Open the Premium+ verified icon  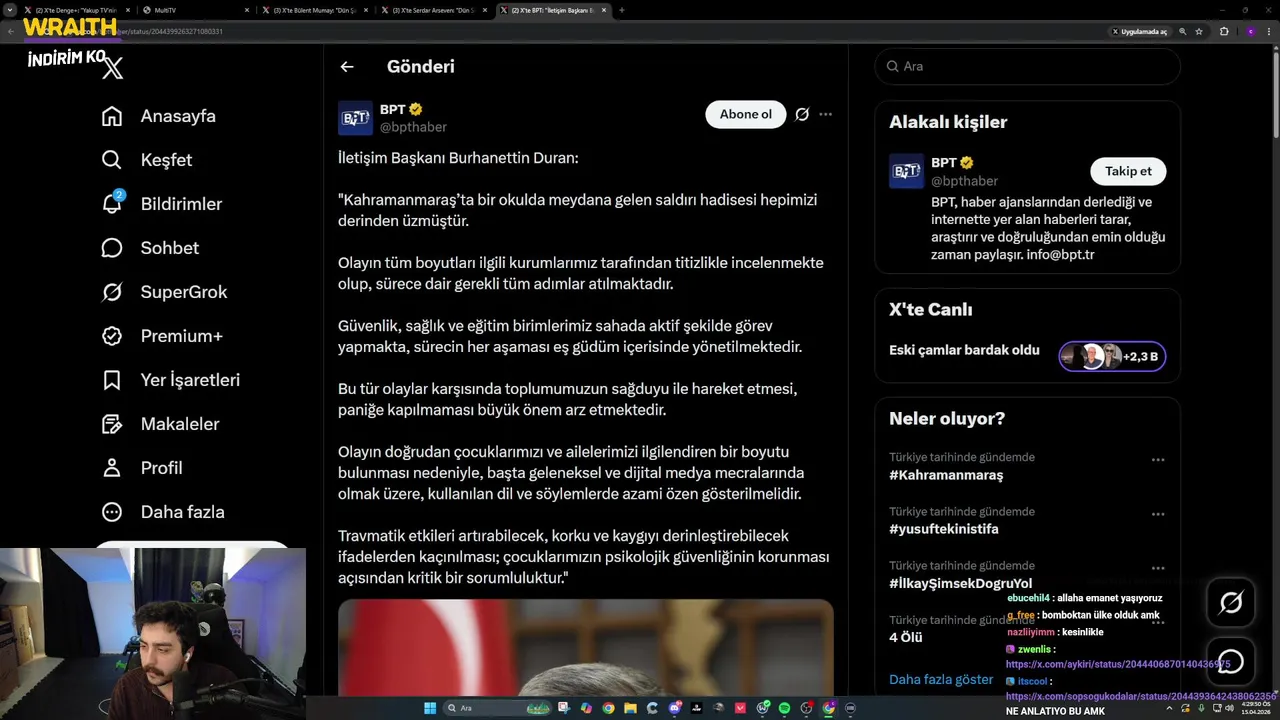tap(112, 336)
